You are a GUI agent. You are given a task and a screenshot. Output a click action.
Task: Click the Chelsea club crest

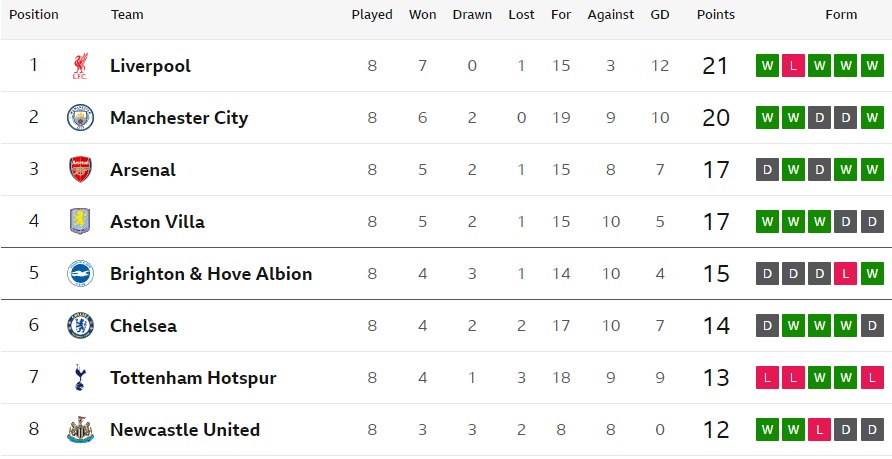click(80, 326)
